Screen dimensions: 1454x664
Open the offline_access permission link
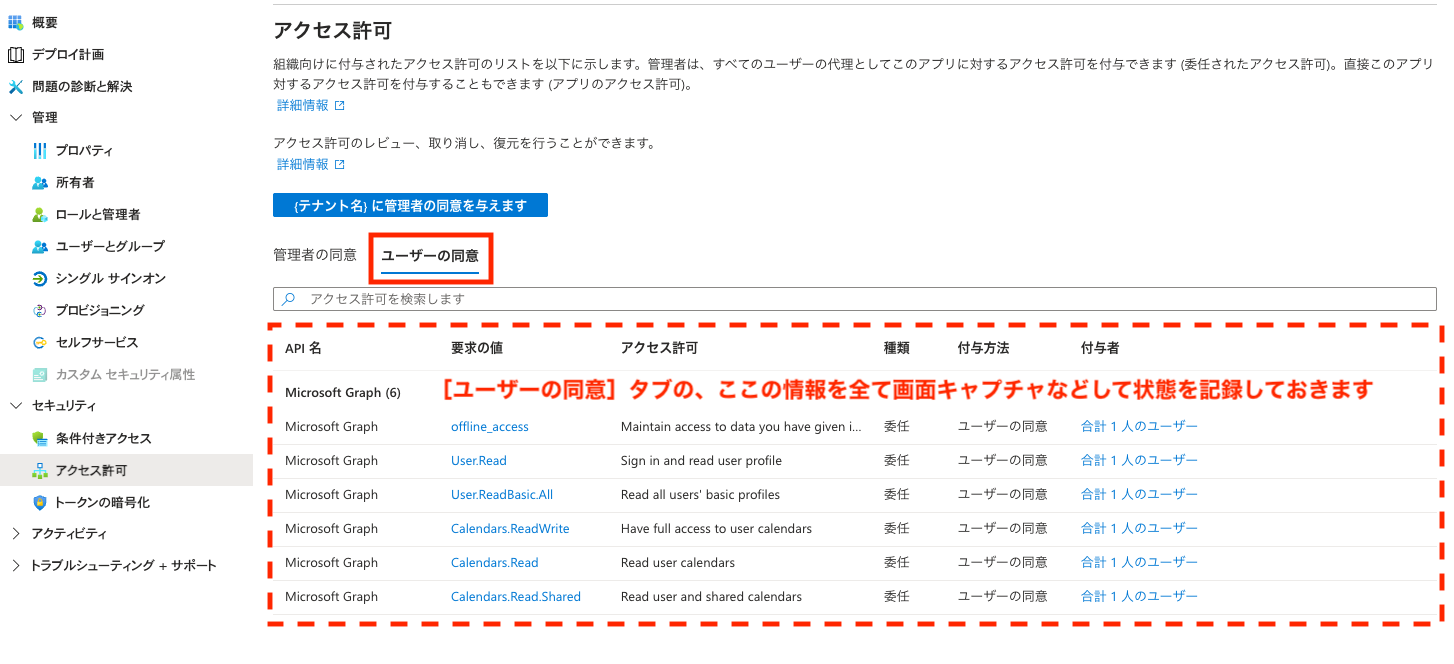coord(489,427)
